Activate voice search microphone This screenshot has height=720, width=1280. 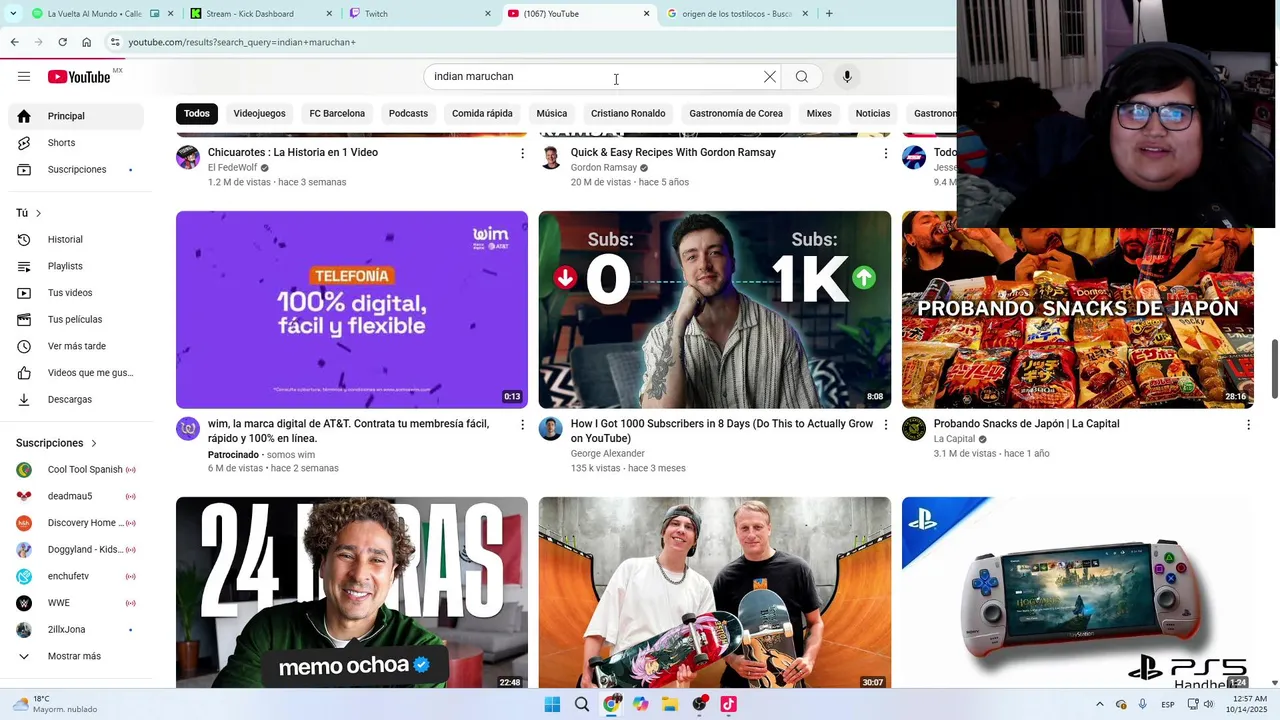(847, 77)
